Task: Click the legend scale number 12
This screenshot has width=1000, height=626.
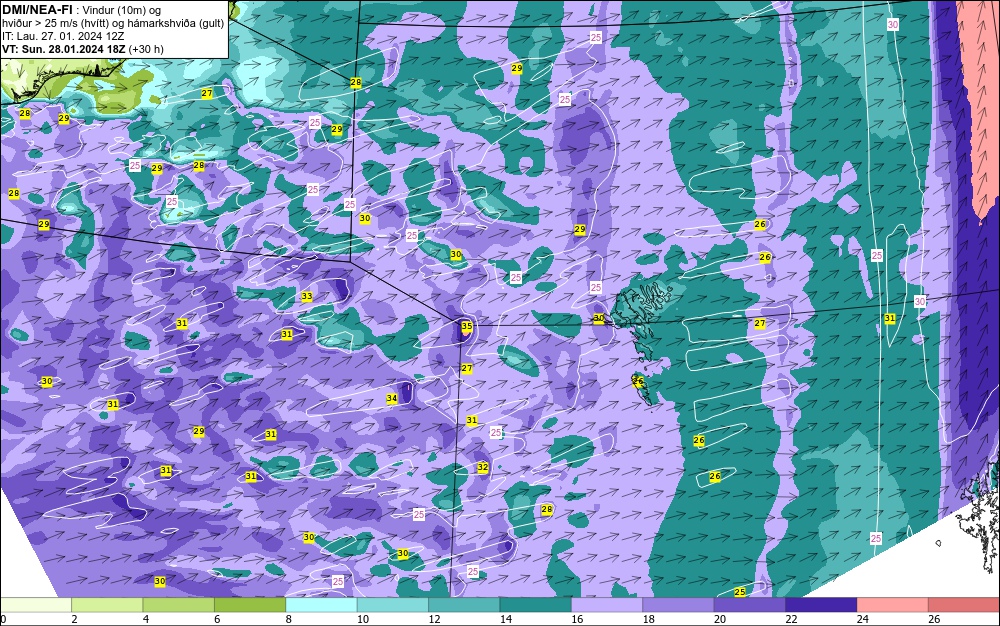Action: [x=434, y=619]
